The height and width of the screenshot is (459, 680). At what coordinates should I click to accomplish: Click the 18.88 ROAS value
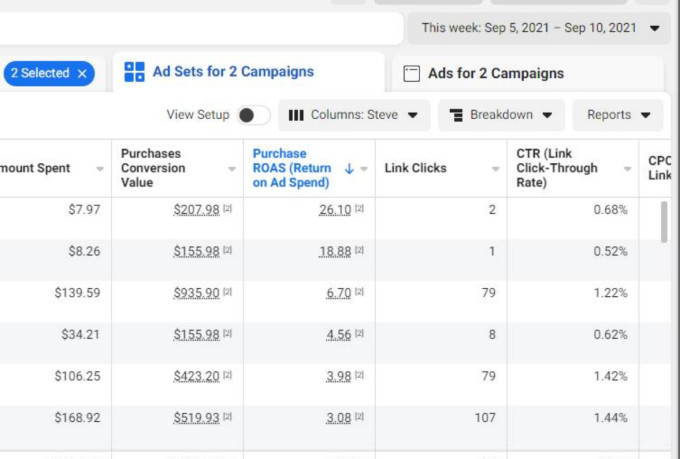(x=335, y=252)
